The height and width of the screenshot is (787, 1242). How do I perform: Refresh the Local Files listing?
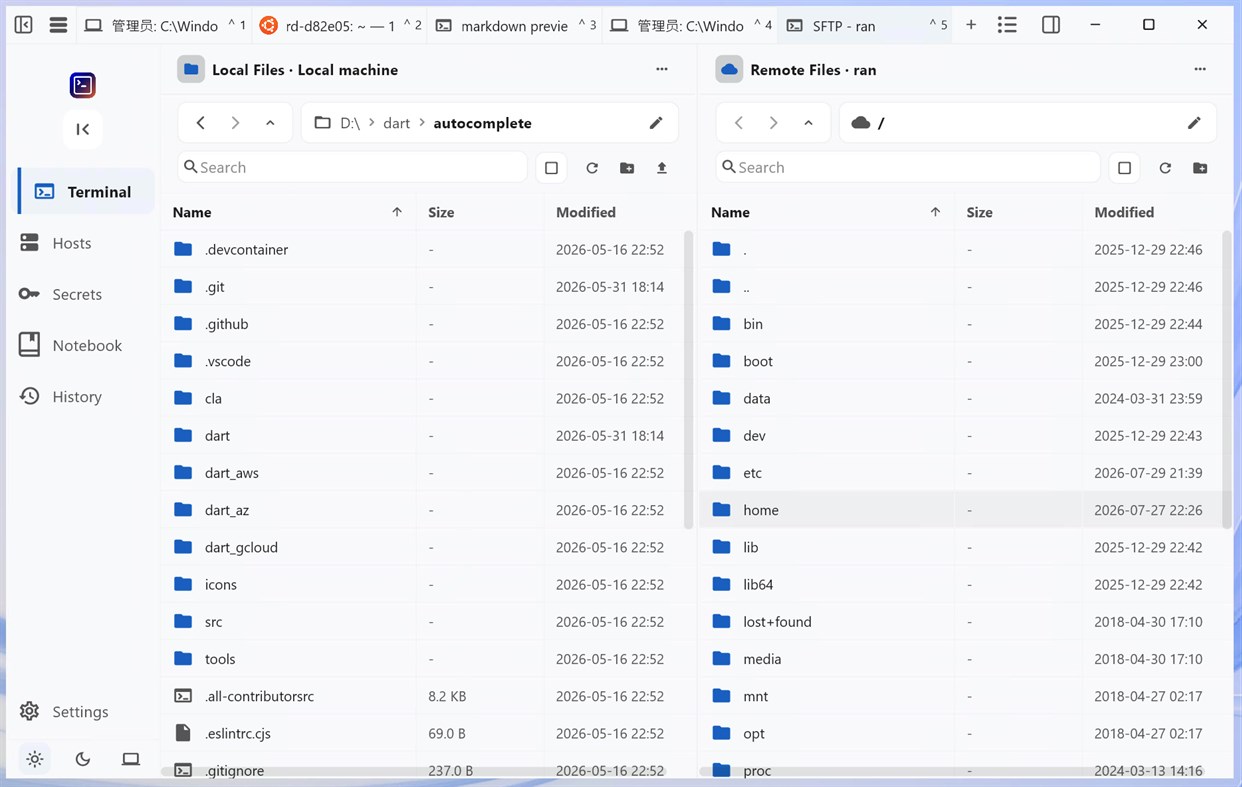592,168
